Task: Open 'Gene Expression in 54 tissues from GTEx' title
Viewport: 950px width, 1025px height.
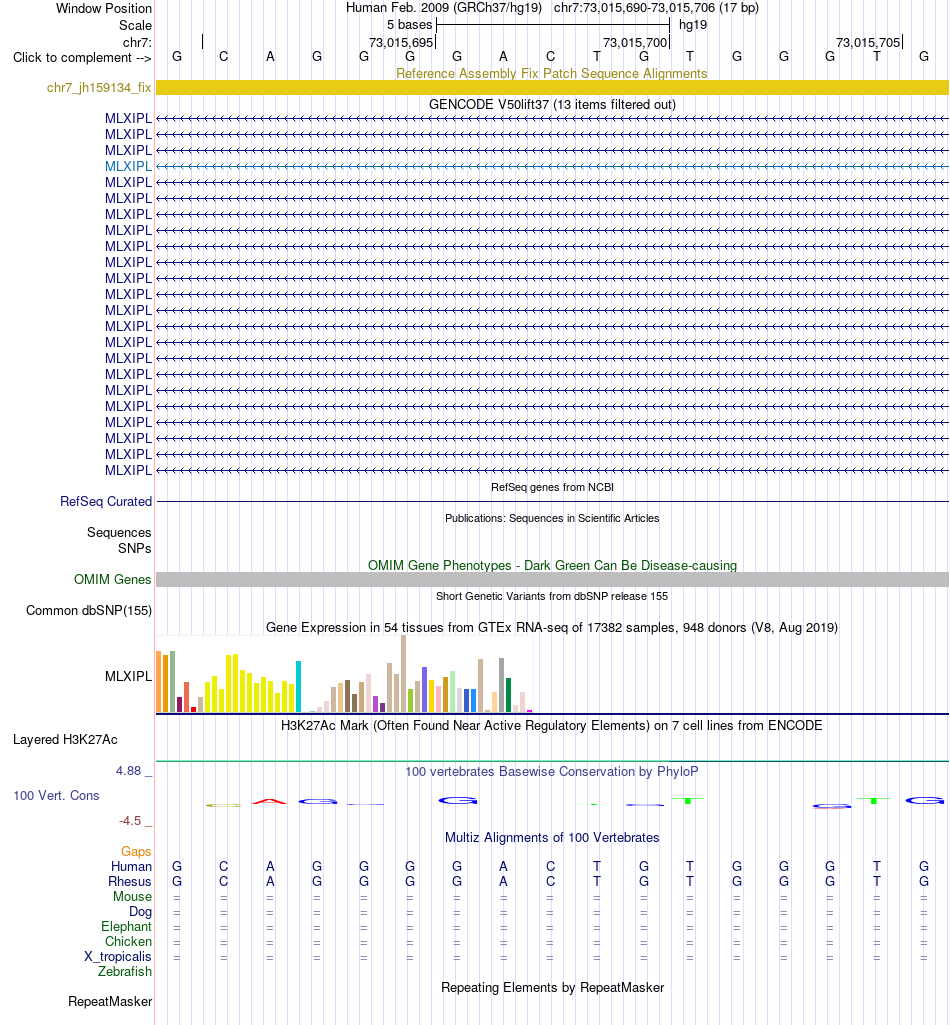Action: pyautogui.click(x=552, y=628)
